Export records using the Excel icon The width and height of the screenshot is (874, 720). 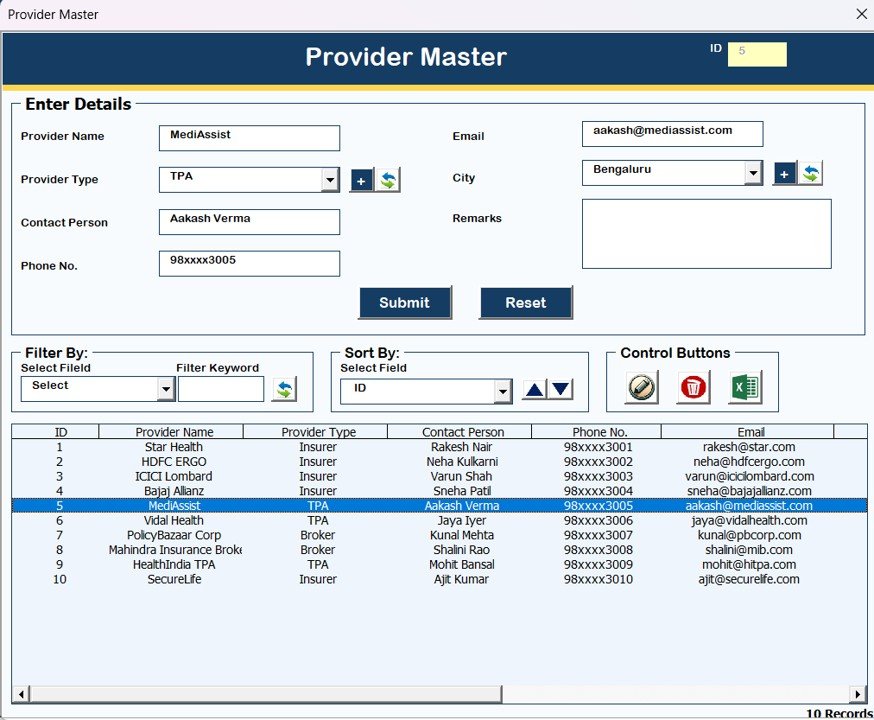tap(745, 388)
